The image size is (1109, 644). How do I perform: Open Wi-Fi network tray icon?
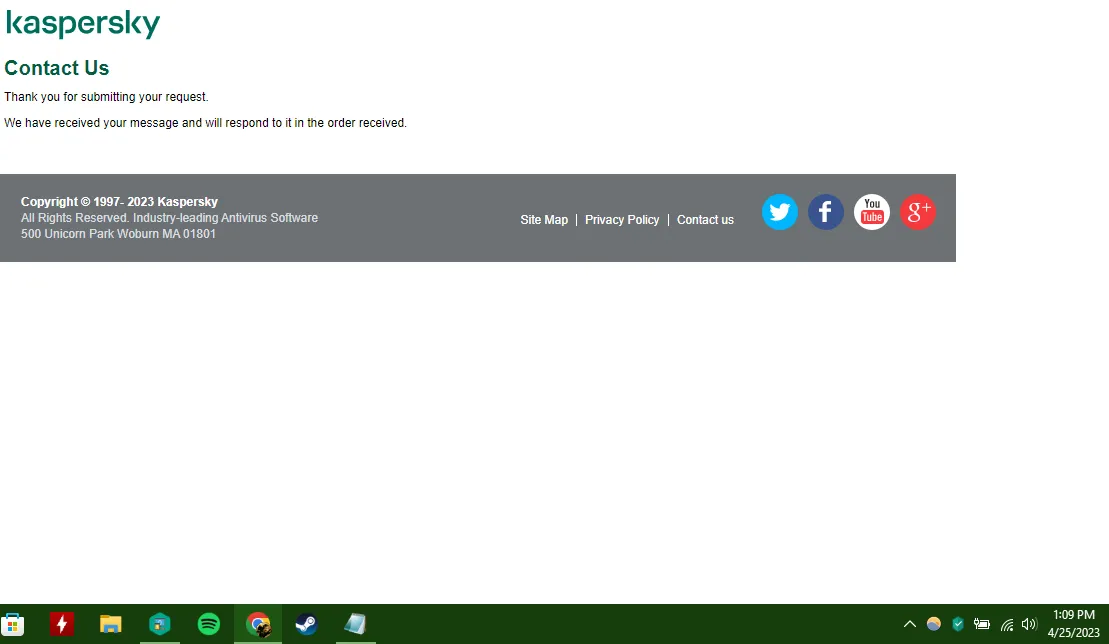1006,624
